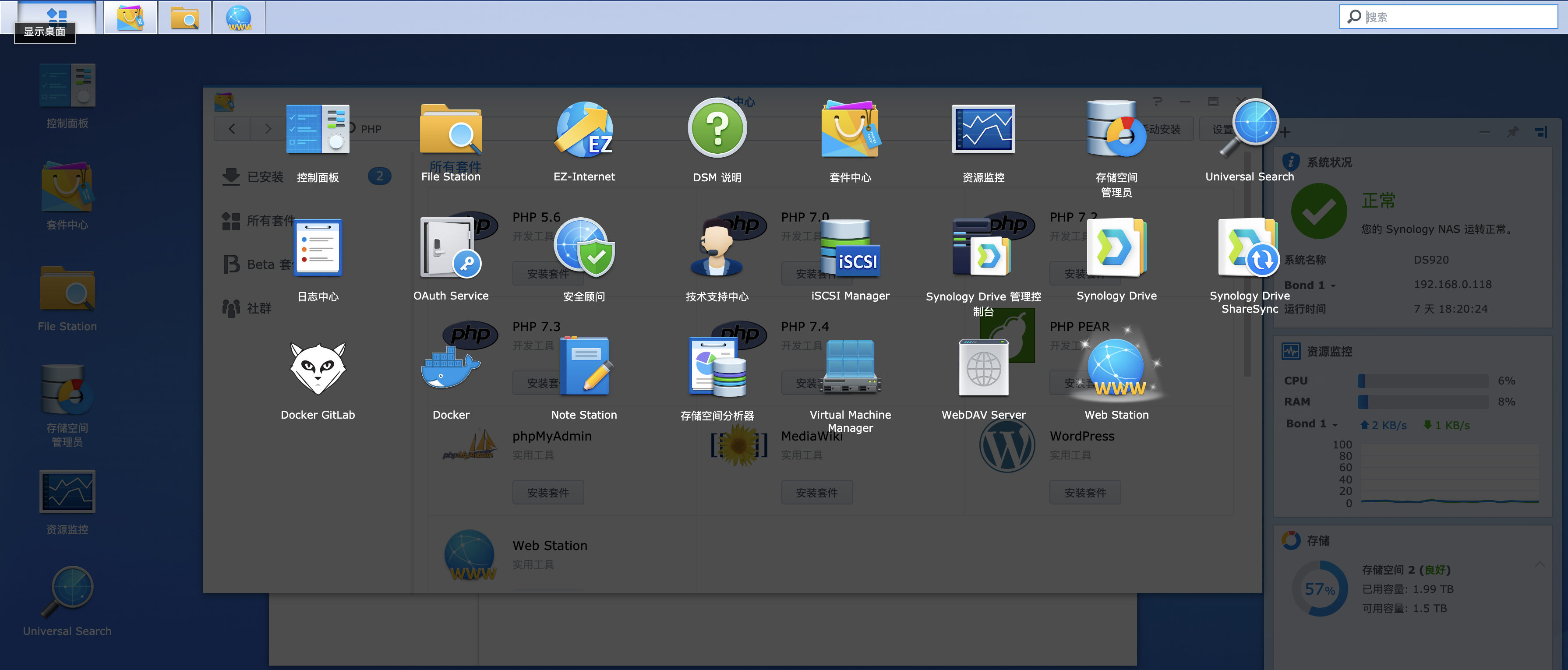Click Package Center help question icon
The image size is (1568, 670).
click(1157, 101)
